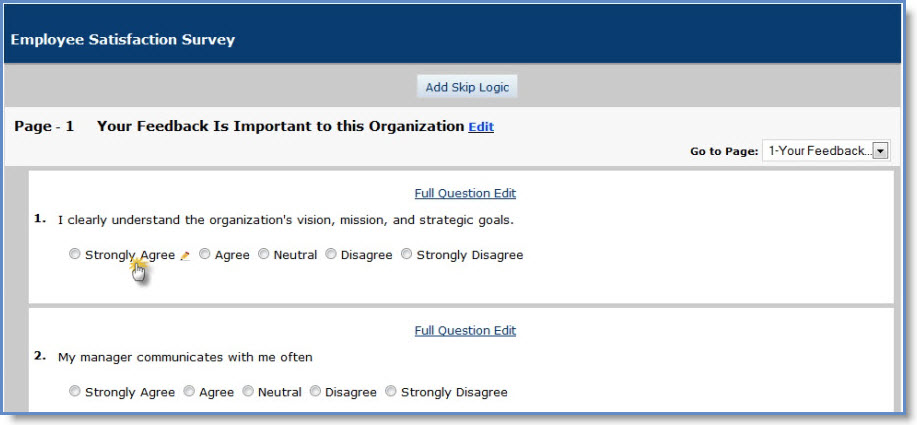
Task: Open Full Question Edit for question 2
Action: (465, 330)
